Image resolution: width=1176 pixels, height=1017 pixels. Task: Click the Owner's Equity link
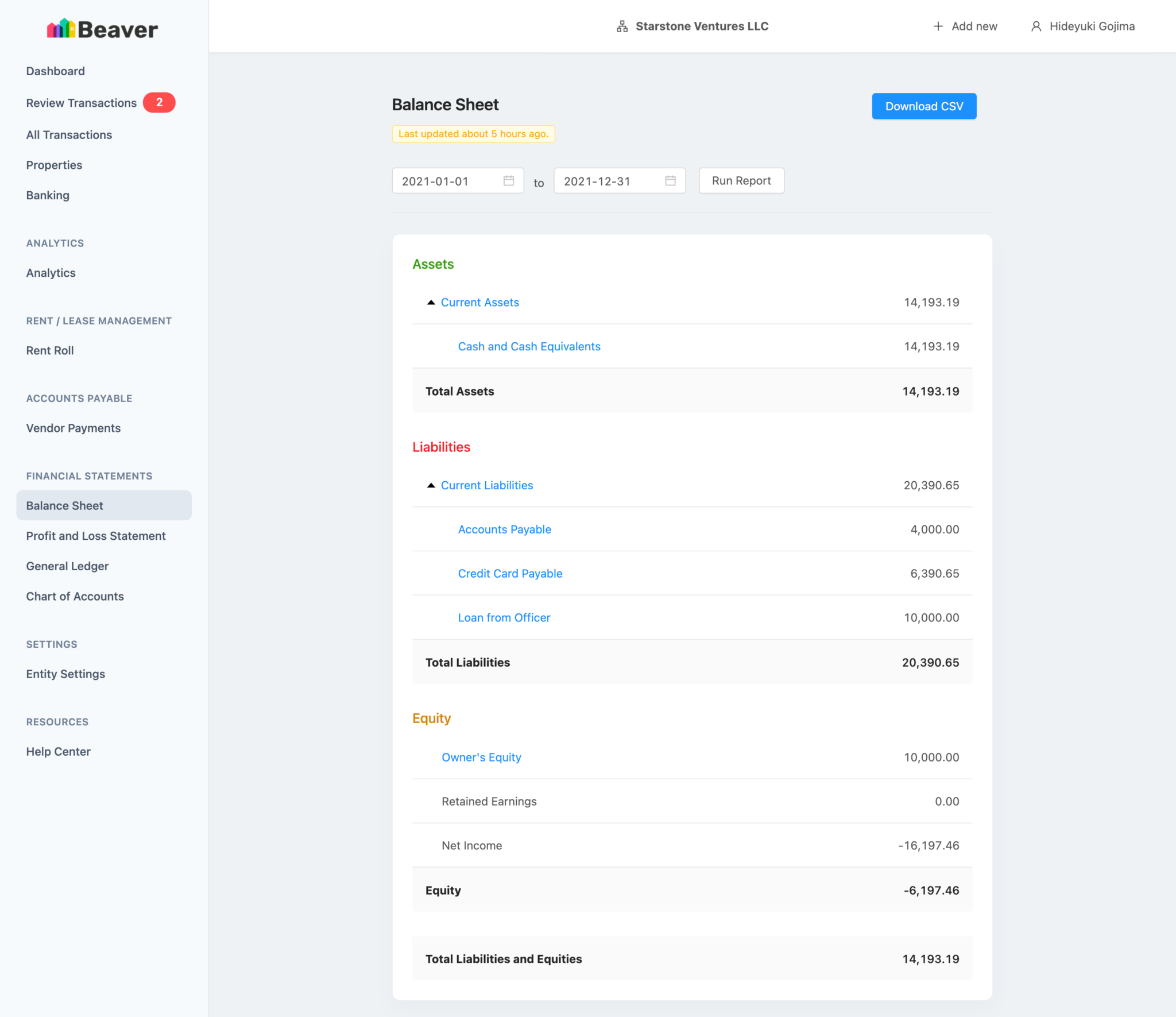(481, 757)
